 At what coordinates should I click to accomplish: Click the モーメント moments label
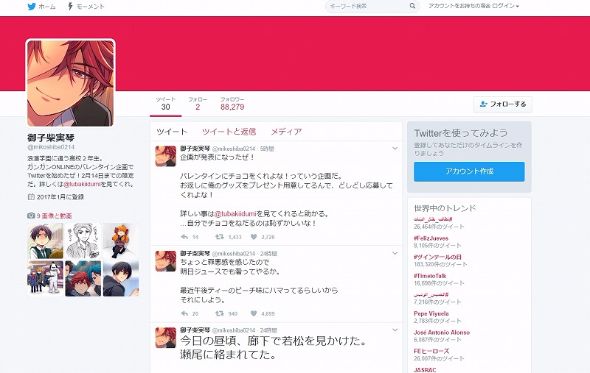tap(90, 6)
